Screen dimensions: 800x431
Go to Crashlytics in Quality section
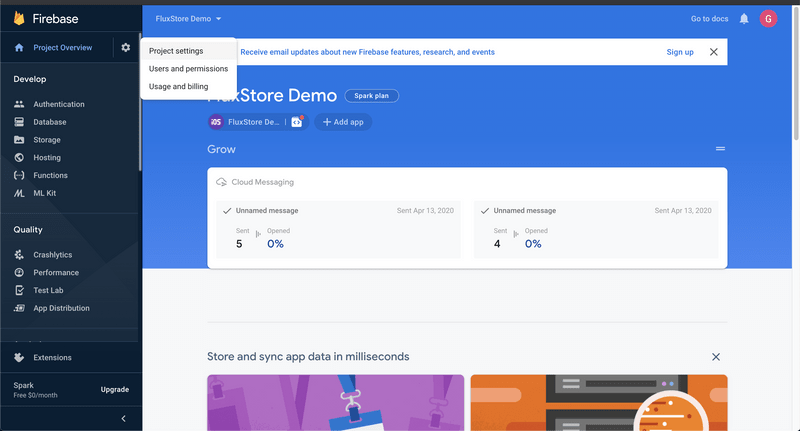point(52,255)
